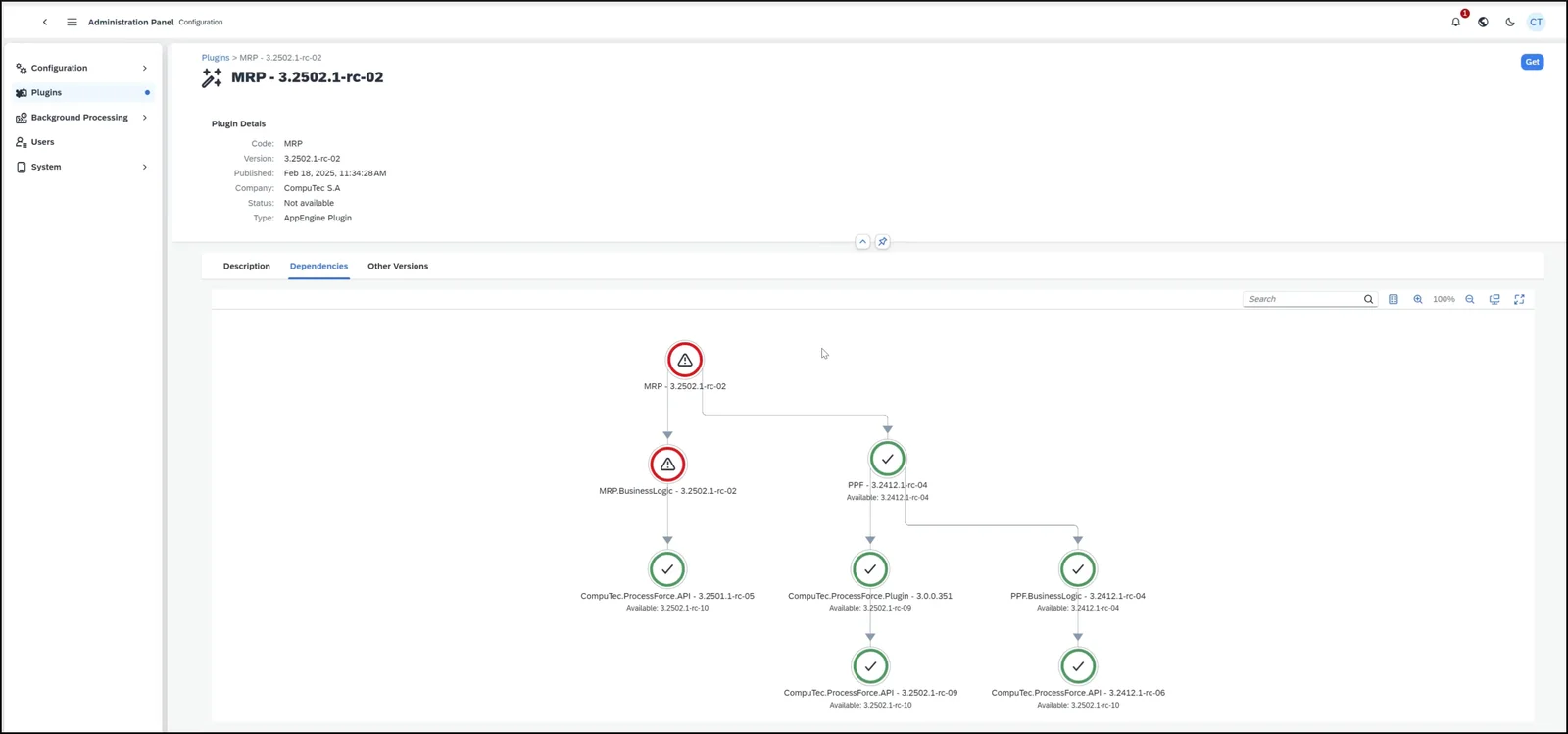Viewport: 1568px width, 734px height.
Task: Select the PPF.BusinessLogic node
Action: click(1078, 569)
